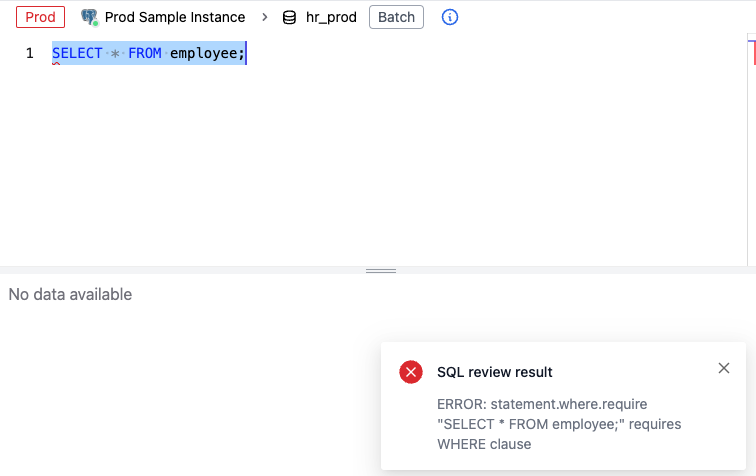The height and width of the screenshot is (476, 756).
Task: Click the statement.where.require error text
Action: click(x=542, y=404)
